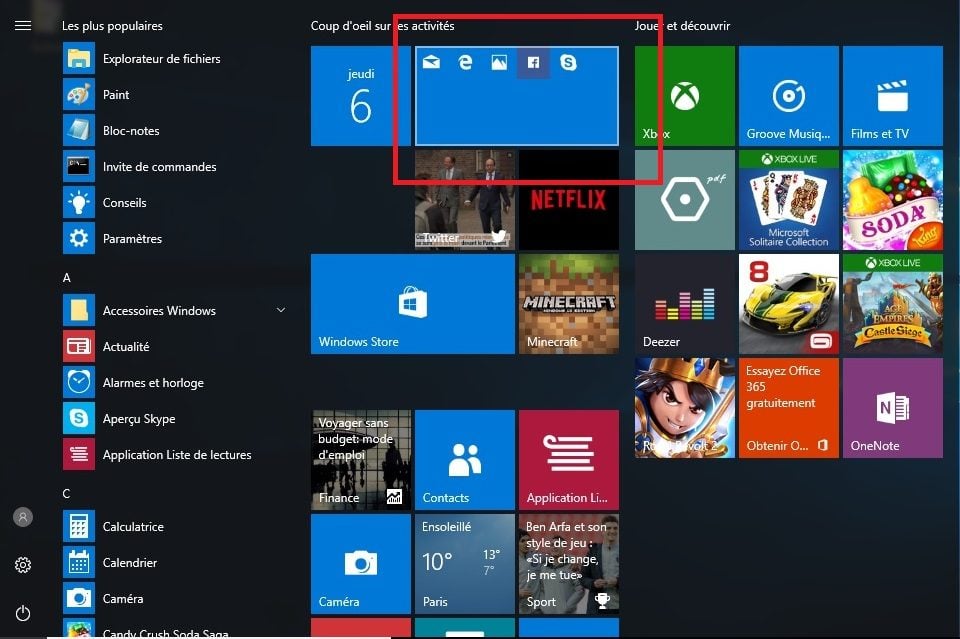
Task: Click the Skype icon in folder tile
Action: tap(569, 63)
